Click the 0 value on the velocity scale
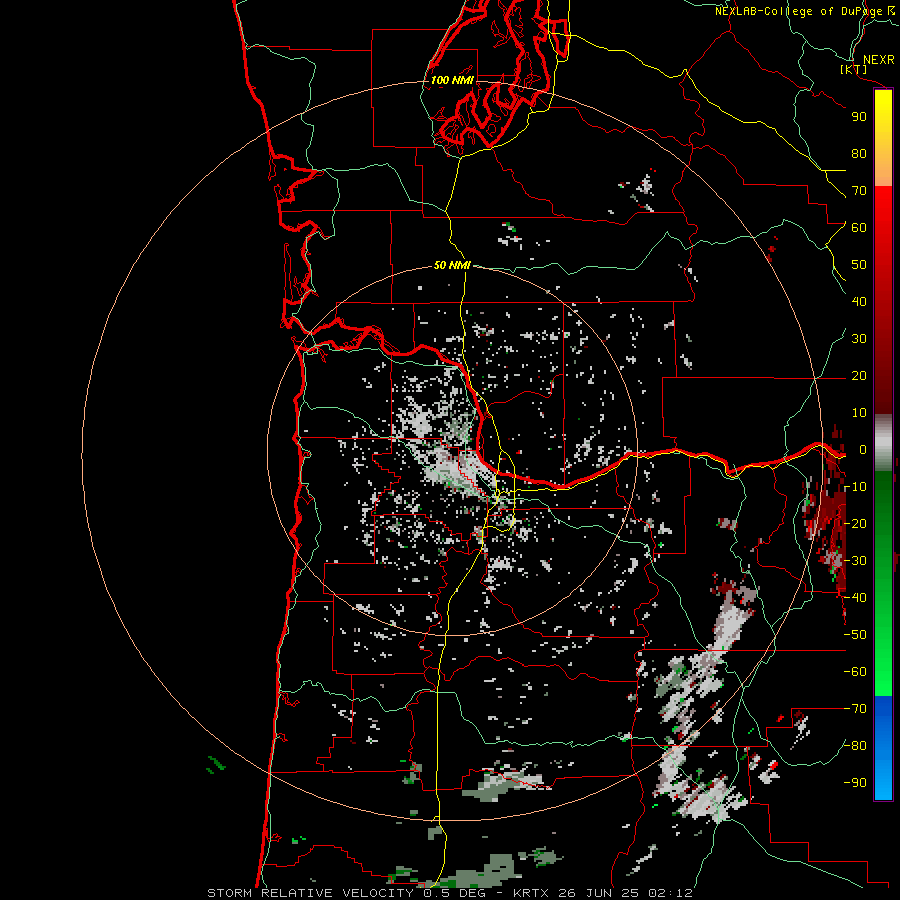This screenshot has width=900, height=900. click(x=863, y=449)
